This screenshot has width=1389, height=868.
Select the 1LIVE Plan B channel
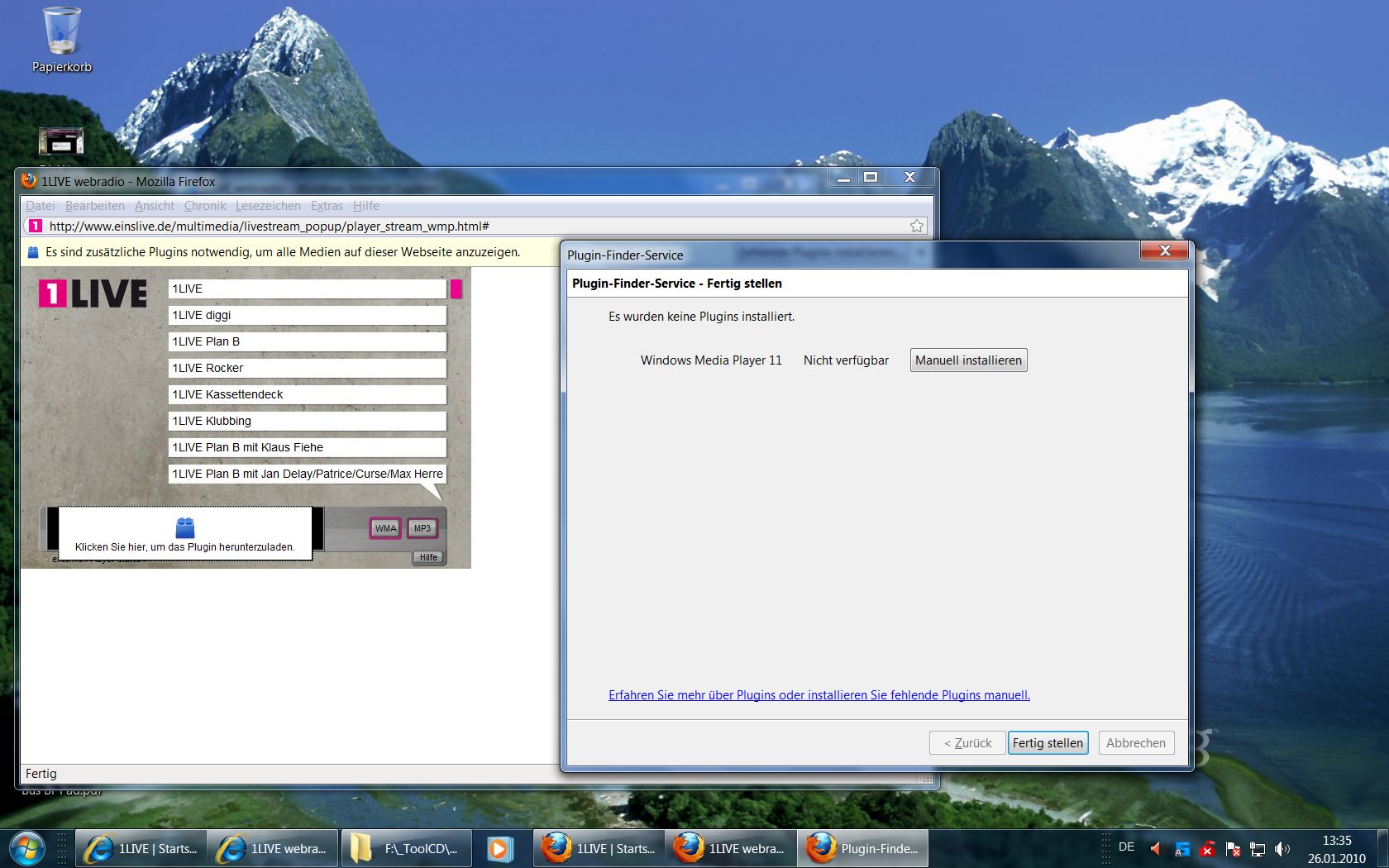(x=308, y=341)
